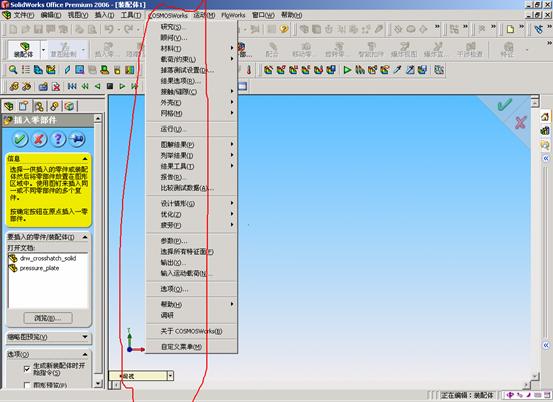Open the view orientation dropdown at bottom
This screenshot has height=402, width=553.
pyautogui.click(x=170, y=376)
